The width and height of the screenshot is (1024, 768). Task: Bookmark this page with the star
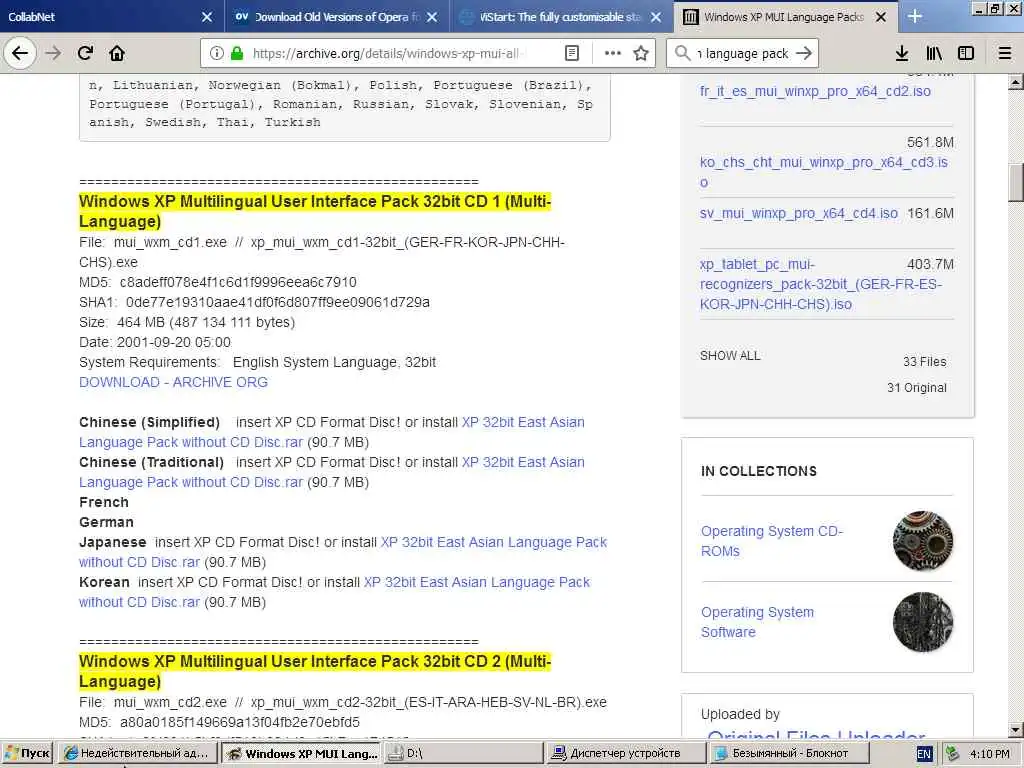click(x=641, y=54)
